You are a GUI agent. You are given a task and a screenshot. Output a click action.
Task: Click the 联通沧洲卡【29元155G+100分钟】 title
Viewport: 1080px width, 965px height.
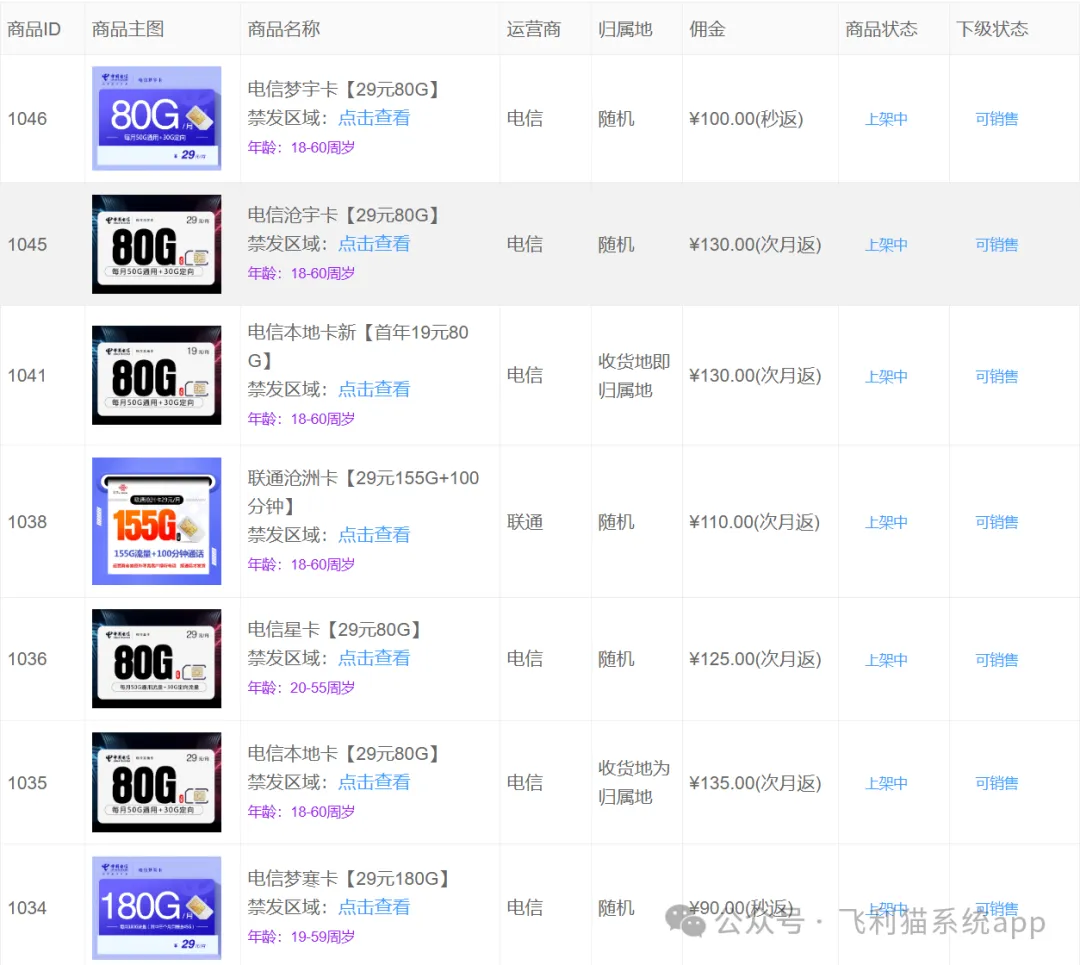[x=363, y=492]
